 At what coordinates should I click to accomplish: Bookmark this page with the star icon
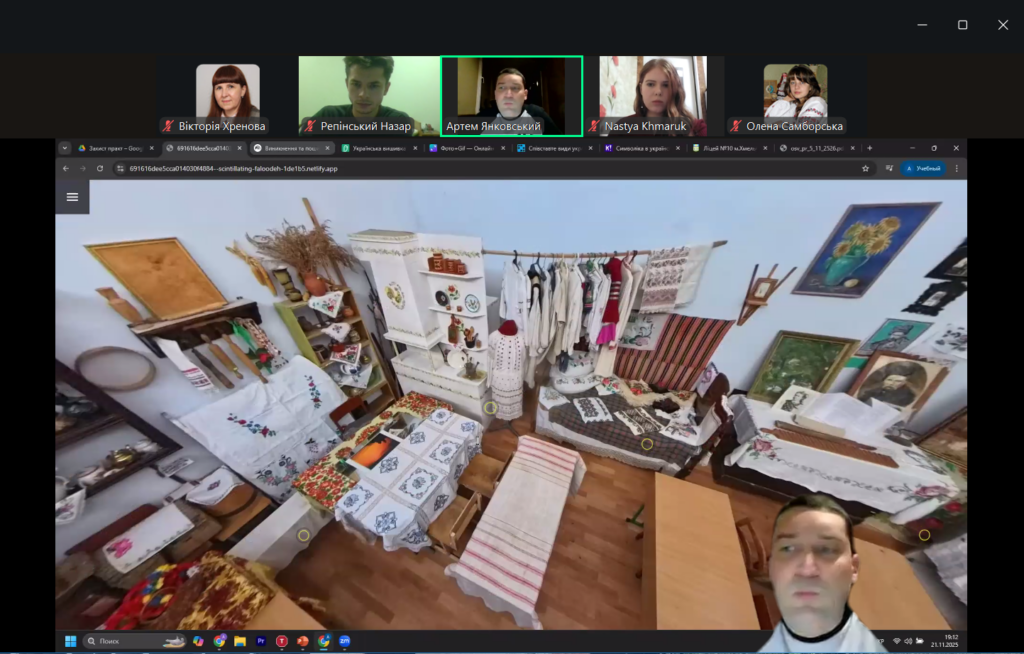[x=865, y=168]
